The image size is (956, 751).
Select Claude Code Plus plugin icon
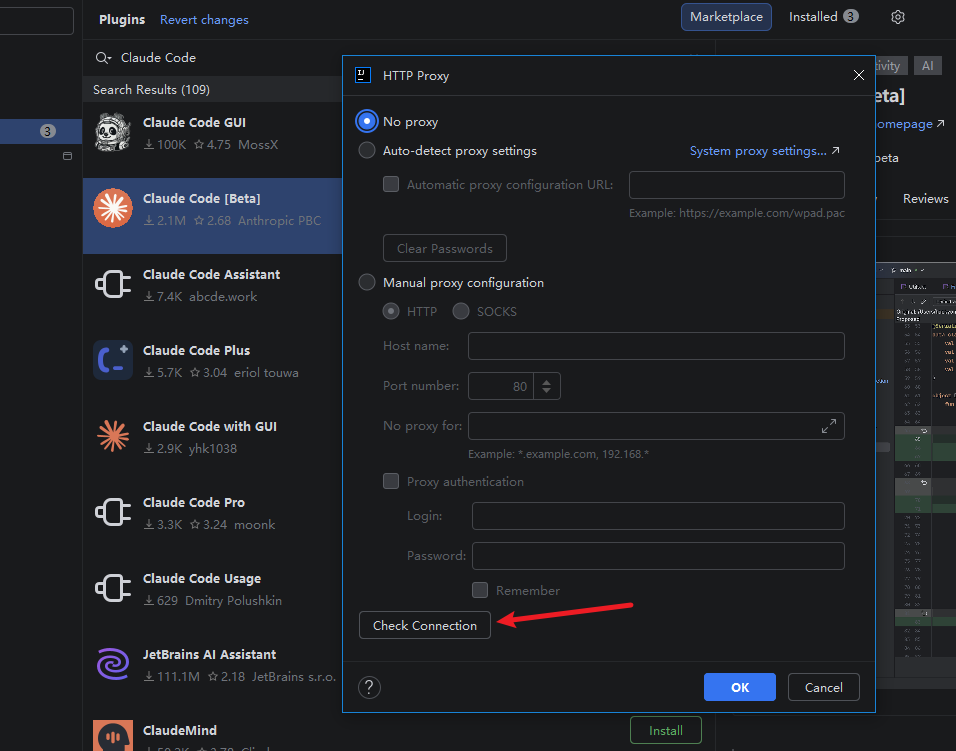[113, 360]
